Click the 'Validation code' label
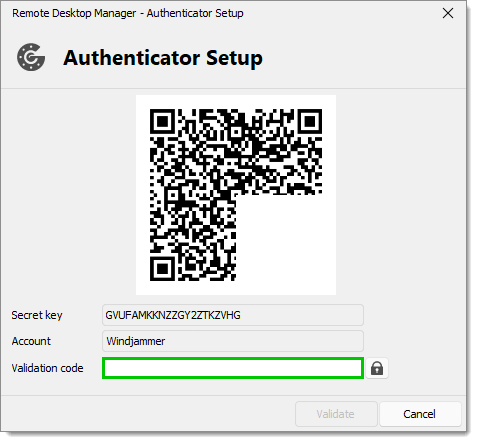477x442 pixels. click(47, 368)
